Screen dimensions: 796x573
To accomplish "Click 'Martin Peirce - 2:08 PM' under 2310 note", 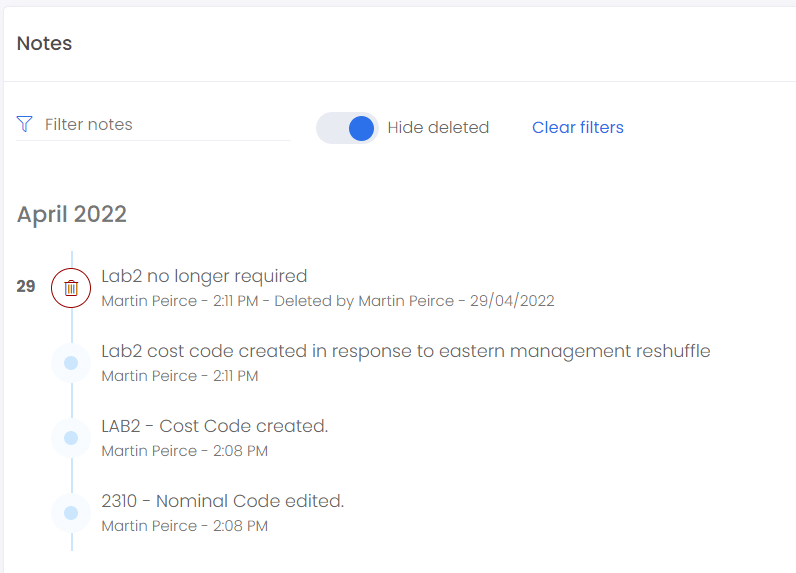I will pos(185,526).
